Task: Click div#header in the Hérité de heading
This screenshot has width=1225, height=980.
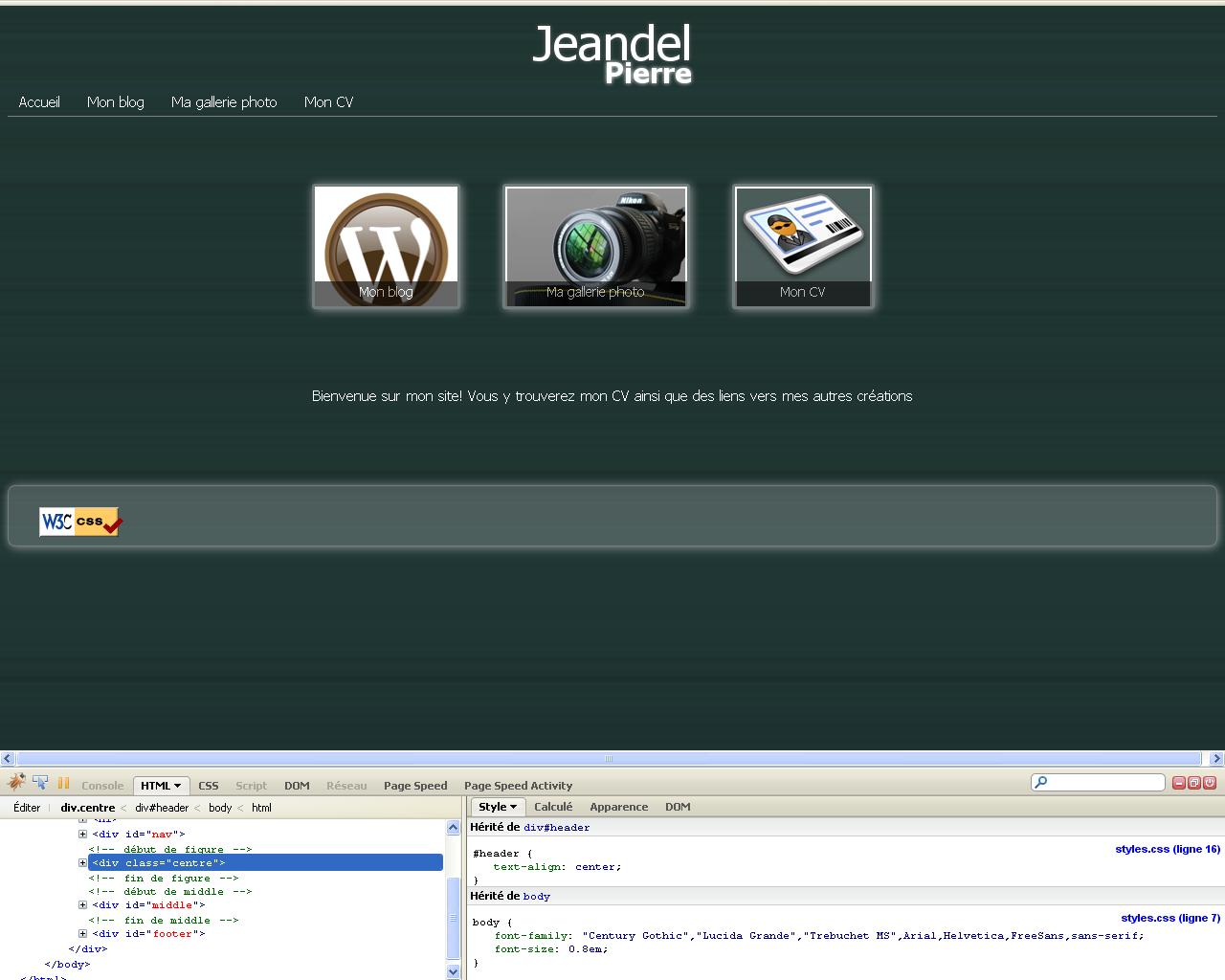Action: (x=557, y=828)
